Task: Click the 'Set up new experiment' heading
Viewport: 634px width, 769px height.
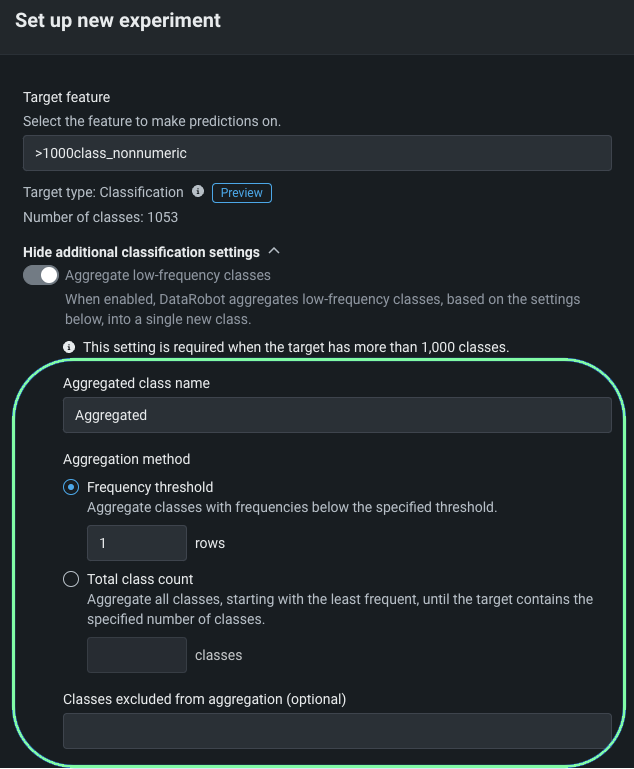Action: [x=118, y=20]
